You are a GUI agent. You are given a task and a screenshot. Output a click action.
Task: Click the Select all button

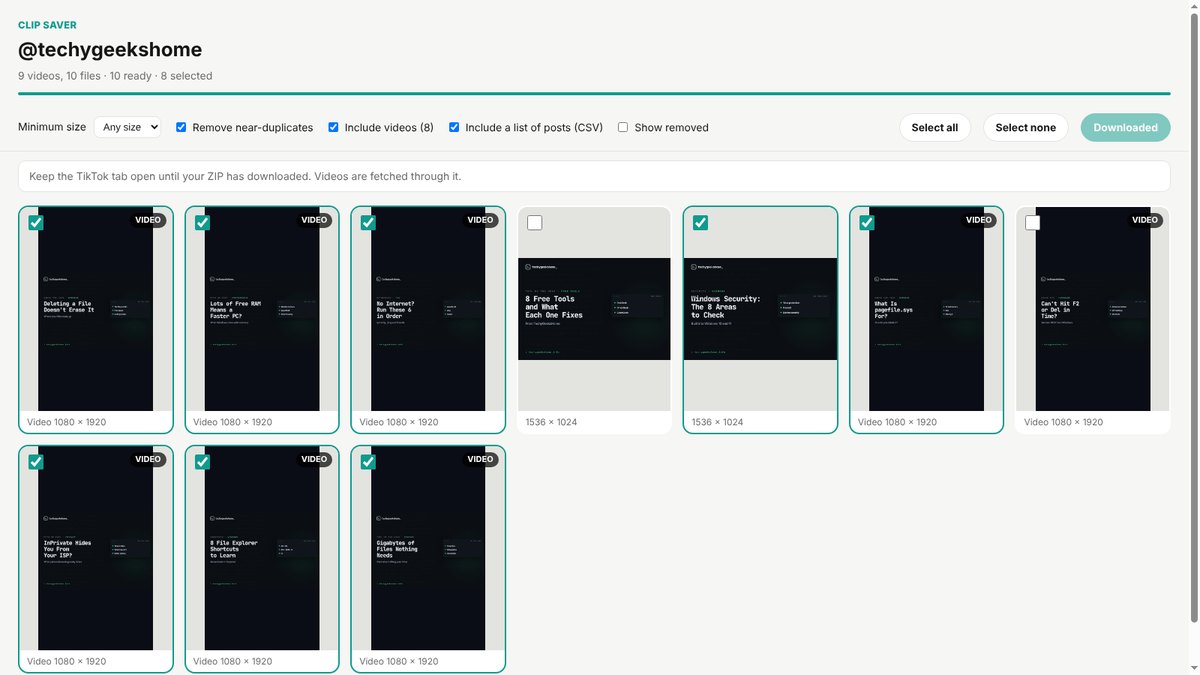tap(935, 127)
